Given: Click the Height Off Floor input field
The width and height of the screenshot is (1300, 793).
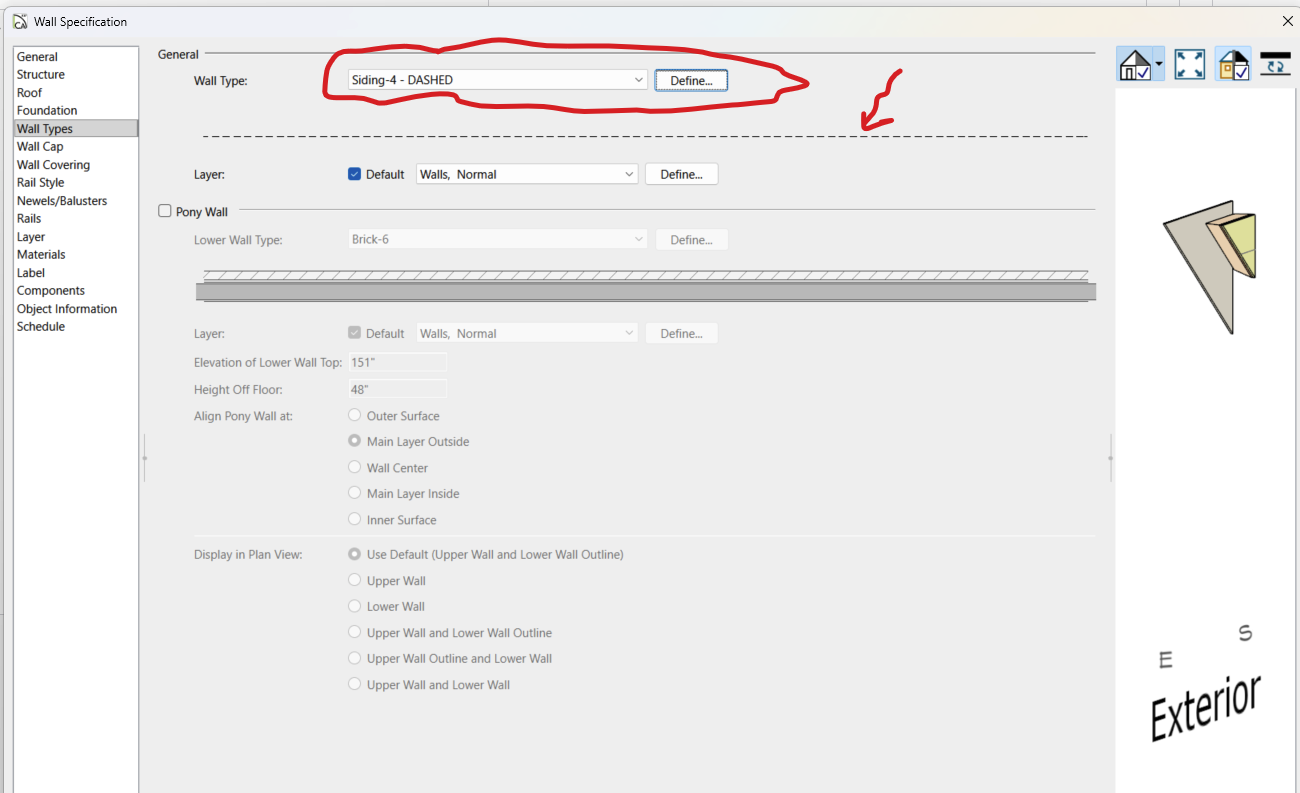Looking at the screenshot, I should (x=397, y=389).
